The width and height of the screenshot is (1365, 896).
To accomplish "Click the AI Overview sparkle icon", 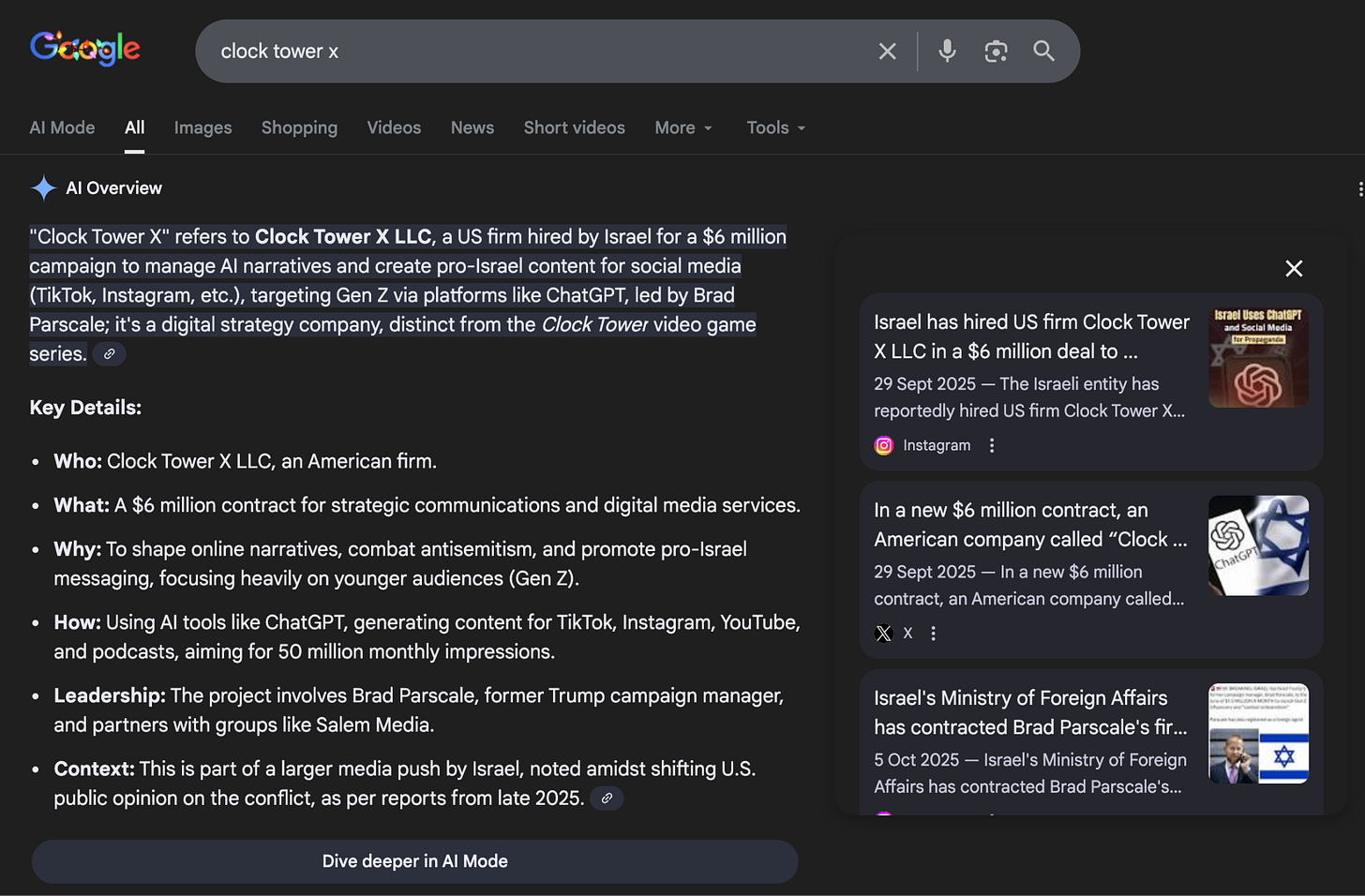I will 43,187.
